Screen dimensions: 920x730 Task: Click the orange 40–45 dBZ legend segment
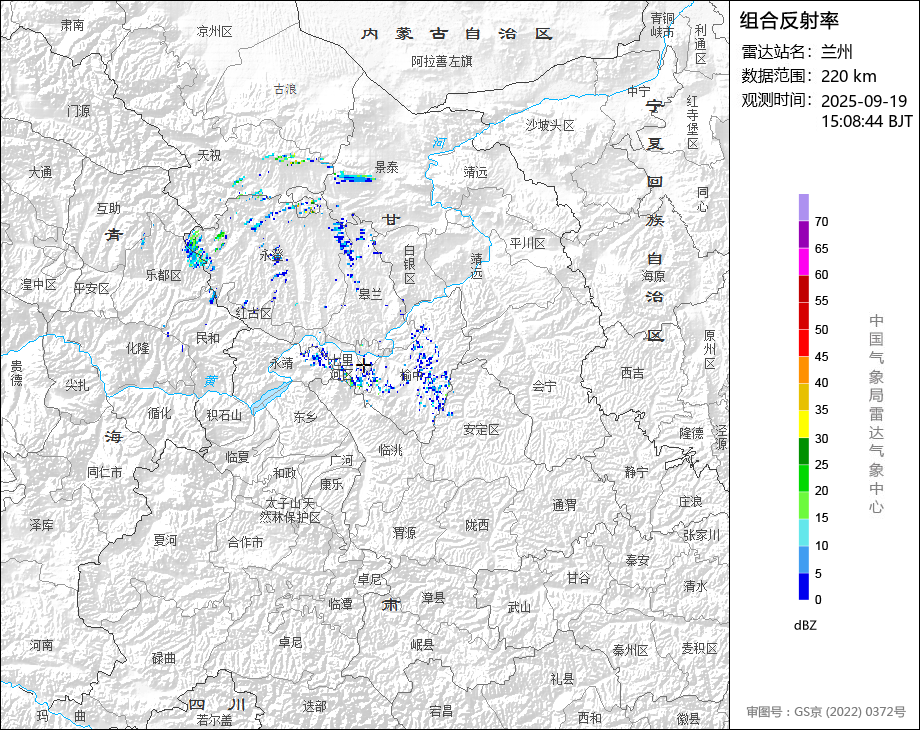click(x=804, y=370)
